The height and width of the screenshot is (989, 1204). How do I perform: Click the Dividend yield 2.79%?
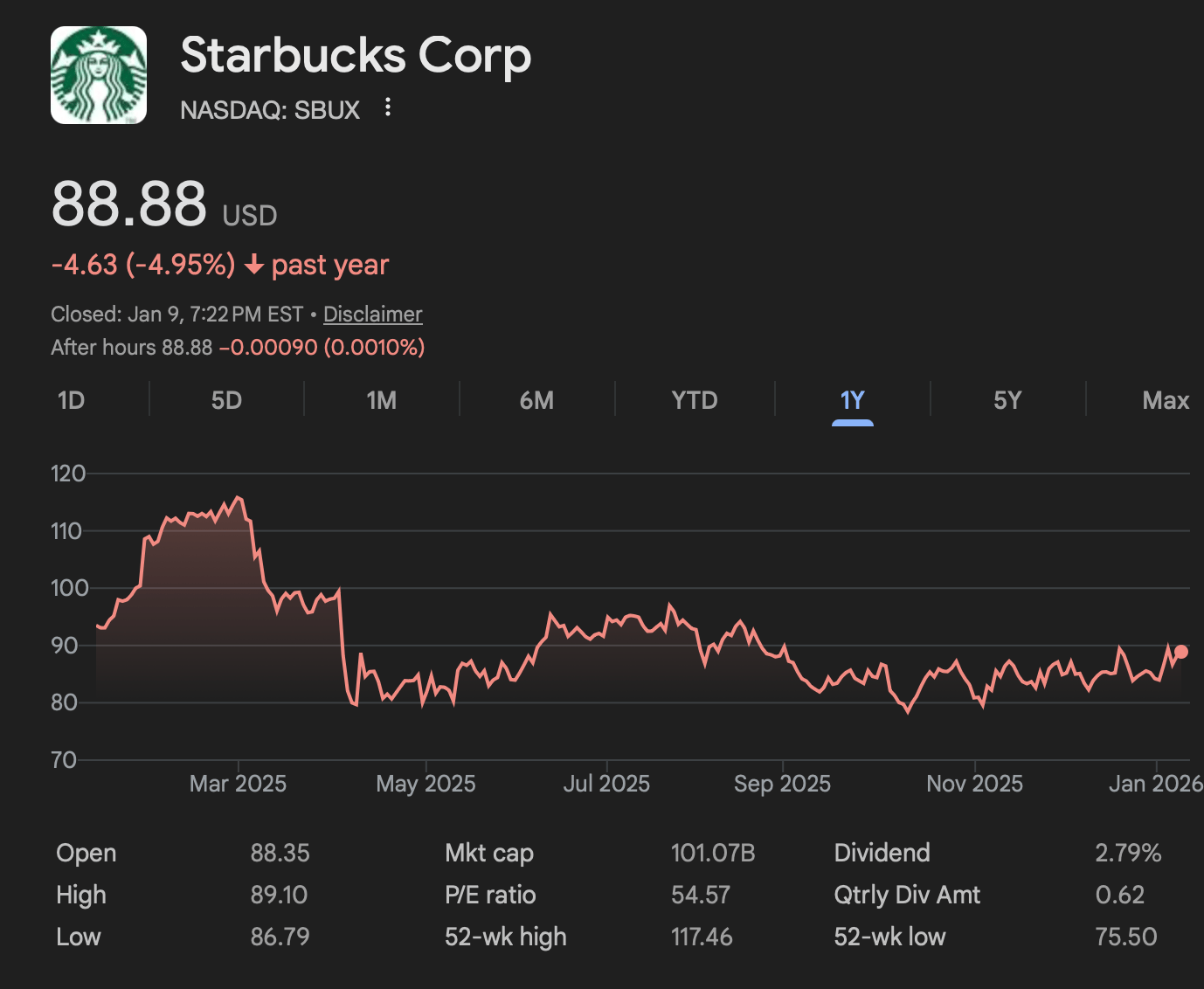1128,853
